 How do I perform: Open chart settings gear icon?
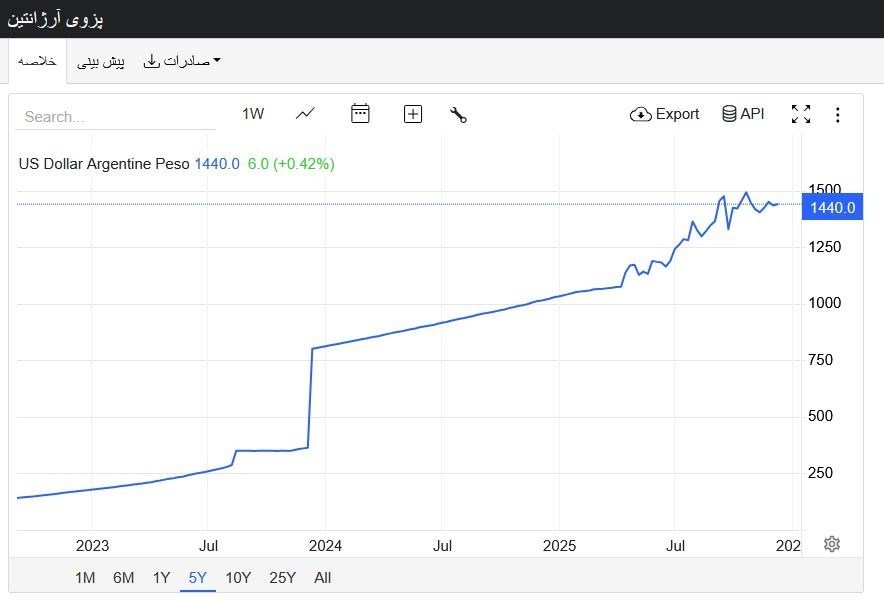(x=832, y=544)
